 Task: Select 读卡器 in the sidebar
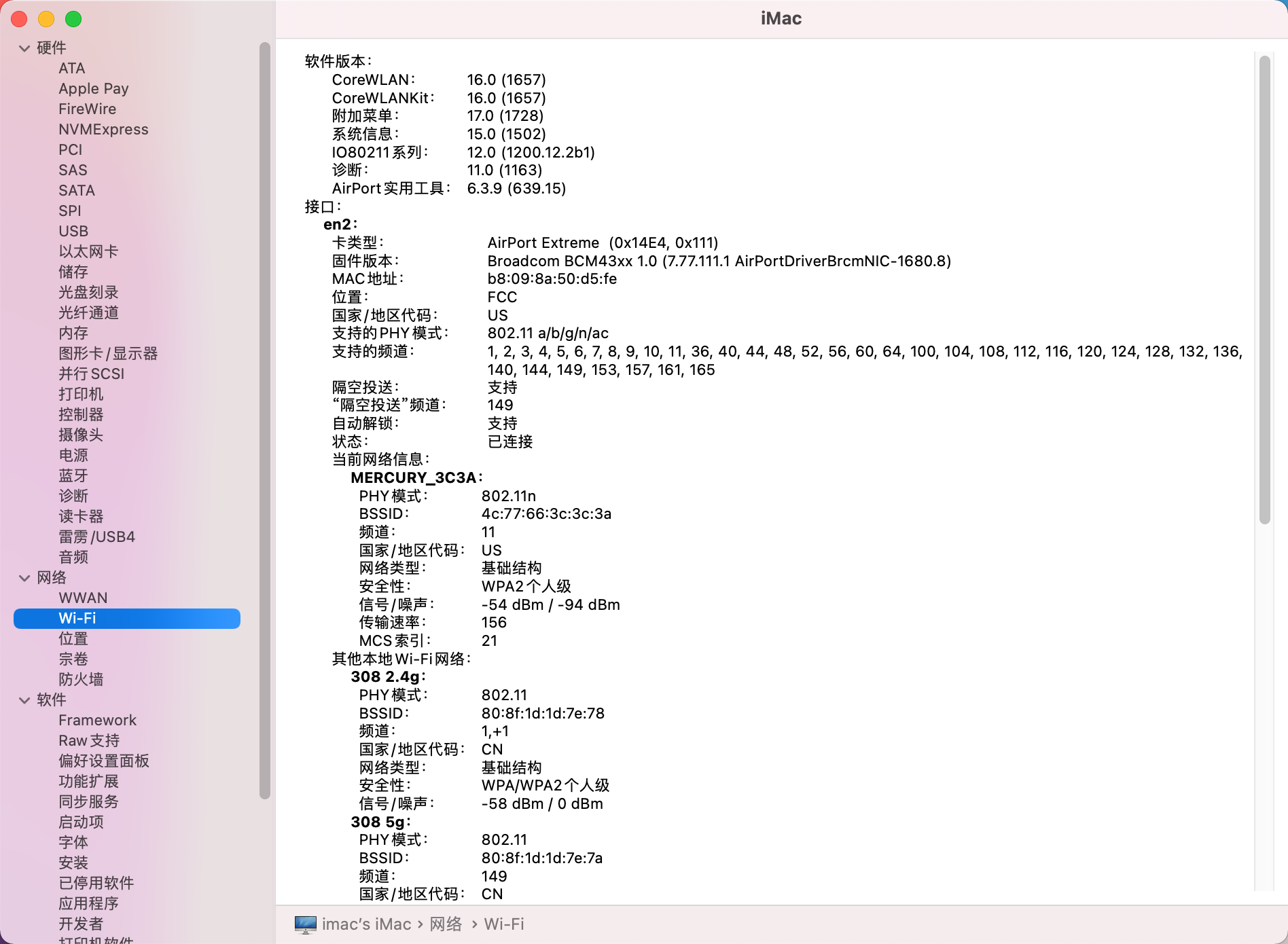(81, 517)
